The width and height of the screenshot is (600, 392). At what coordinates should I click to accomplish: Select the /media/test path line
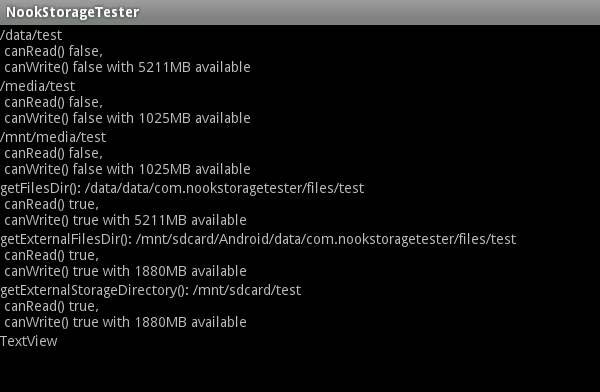[x=38, y=86]
